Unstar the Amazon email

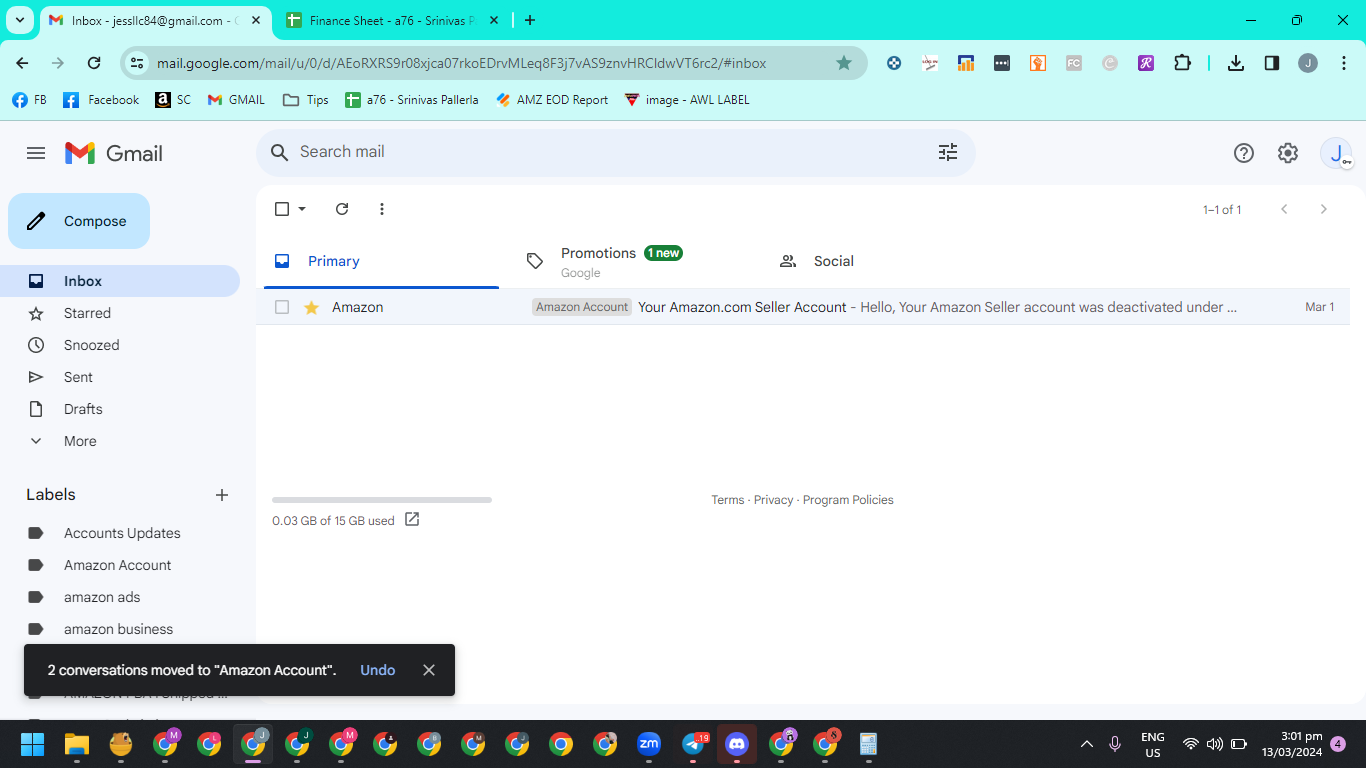pos(311,307)
